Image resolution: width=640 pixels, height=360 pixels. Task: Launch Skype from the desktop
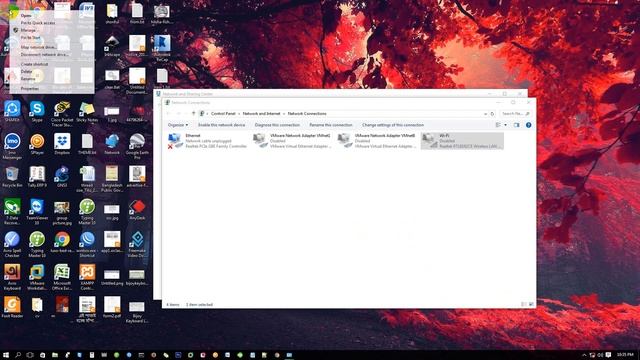click(37, 111)
